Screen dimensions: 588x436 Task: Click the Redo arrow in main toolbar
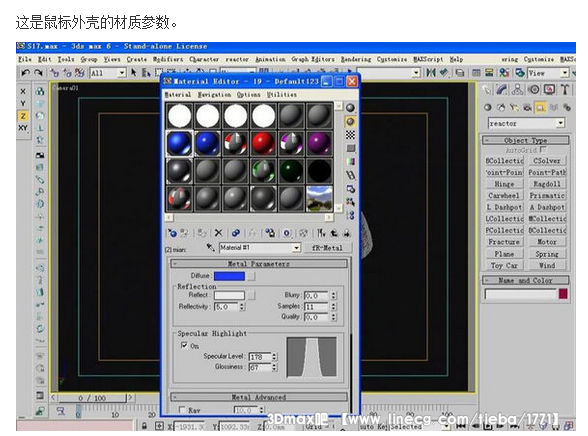coord(38,73)
